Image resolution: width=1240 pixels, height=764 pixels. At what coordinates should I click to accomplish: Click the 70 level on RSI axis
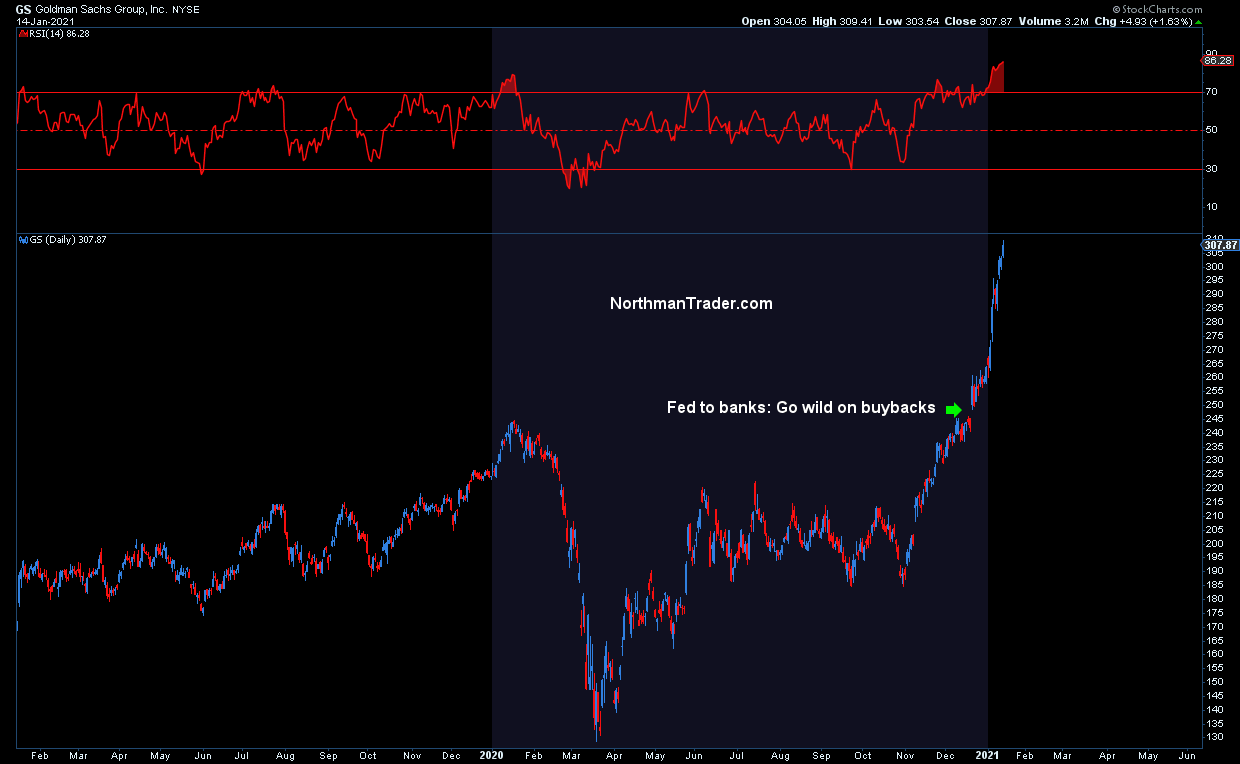pyautogui.click(x=1211, y=92)
